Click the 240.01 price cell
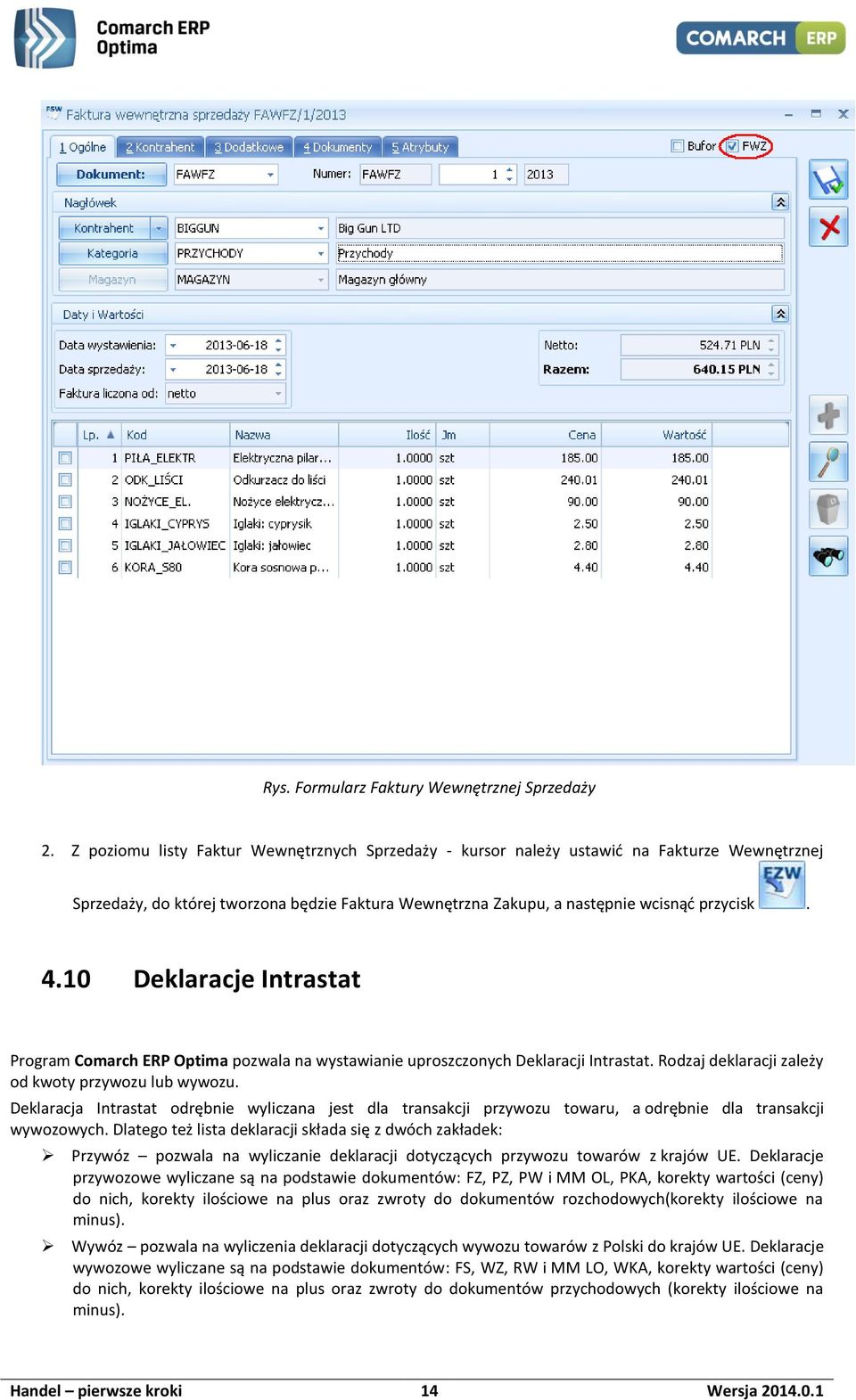856x1400 pixels. point(545,480)
